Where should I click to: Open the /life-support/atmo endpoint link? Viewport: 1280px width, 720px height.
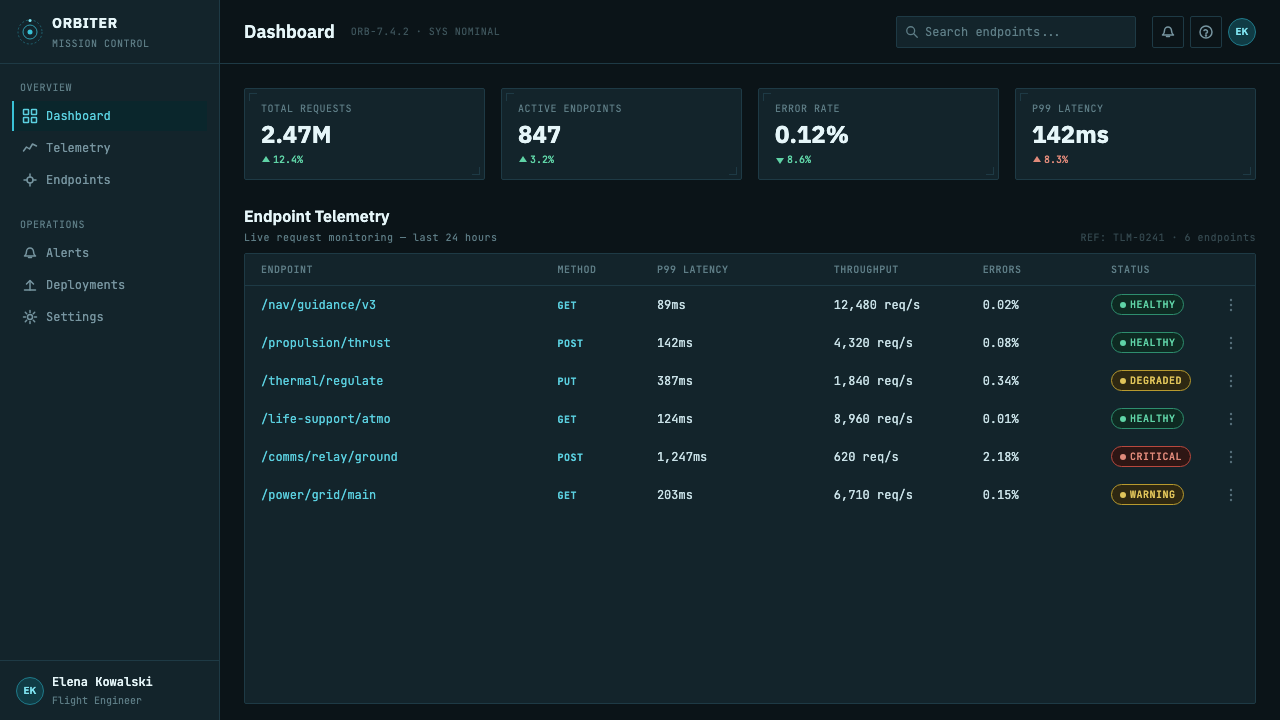click(326, 419)
